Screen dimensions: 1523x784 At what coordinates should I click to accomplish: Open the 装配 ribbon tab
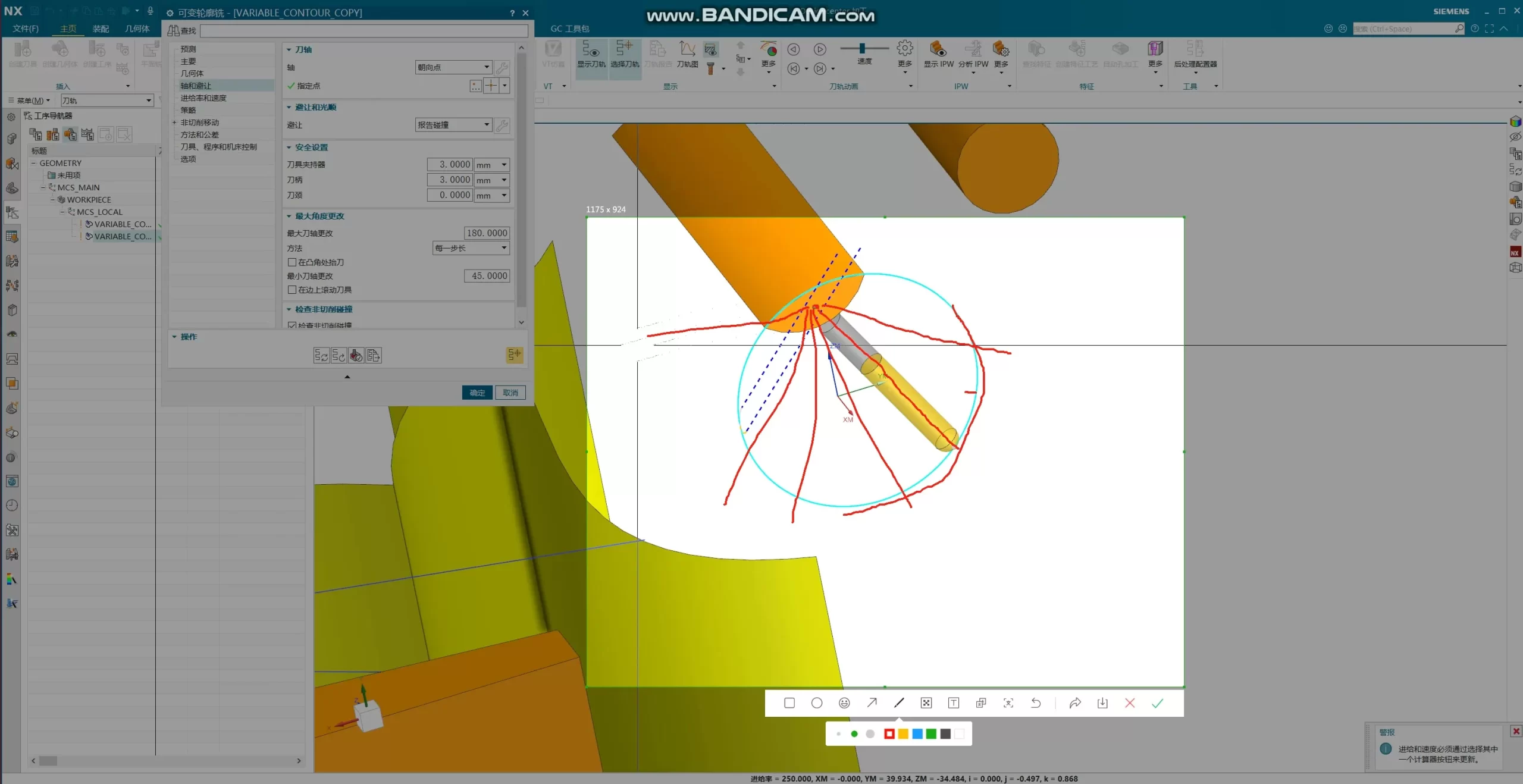[x=101, y=29]
